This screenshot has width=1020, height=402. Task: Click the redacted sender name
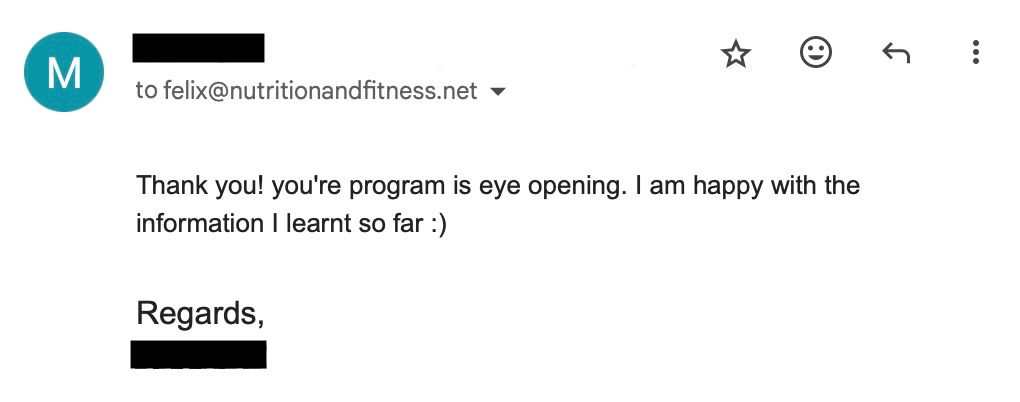coord(198,47)
